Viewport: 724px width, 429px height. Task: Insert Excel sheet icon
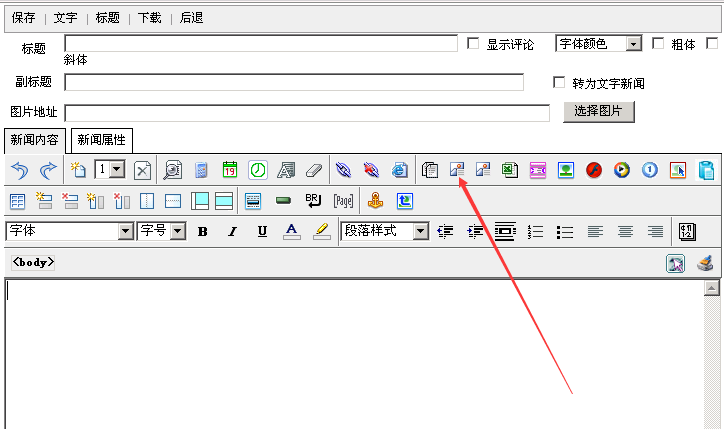click(510, 170)
